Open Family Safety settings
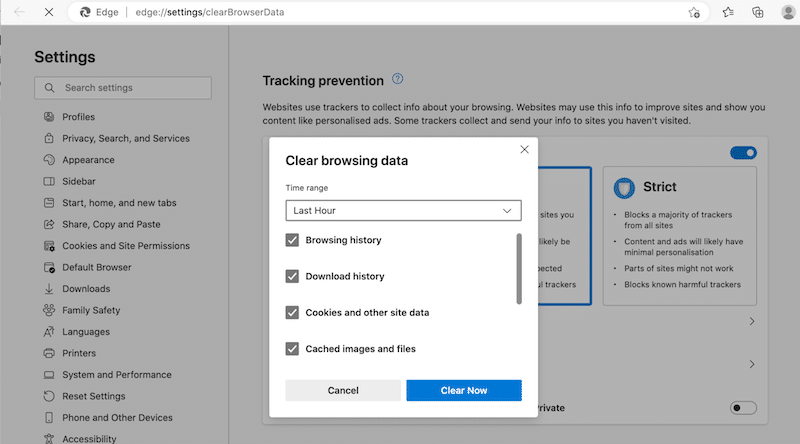Image resolution: width=800 pixels, height=444 pixels. pyautogui.click(x=91, y=310)
